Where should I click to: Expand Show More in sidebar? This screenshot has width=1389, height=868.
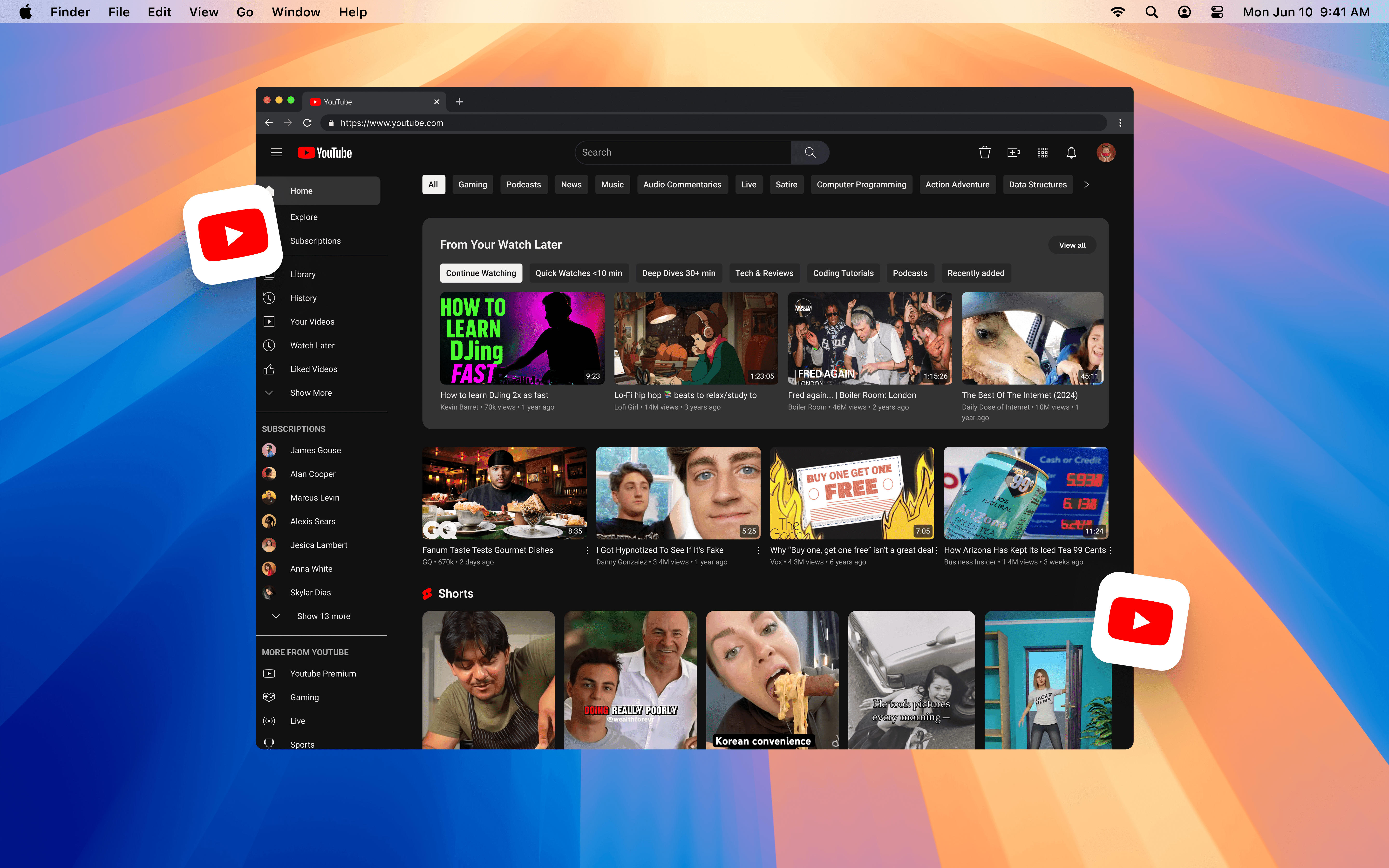tap(311, 393)
